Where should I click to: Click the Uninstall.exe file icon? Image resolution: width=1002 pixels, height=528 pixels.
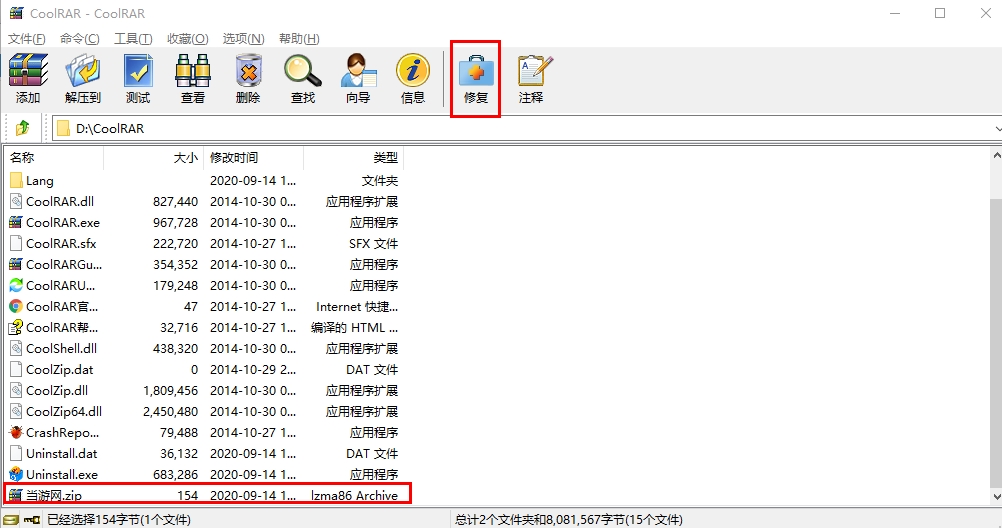click(16, 474)
